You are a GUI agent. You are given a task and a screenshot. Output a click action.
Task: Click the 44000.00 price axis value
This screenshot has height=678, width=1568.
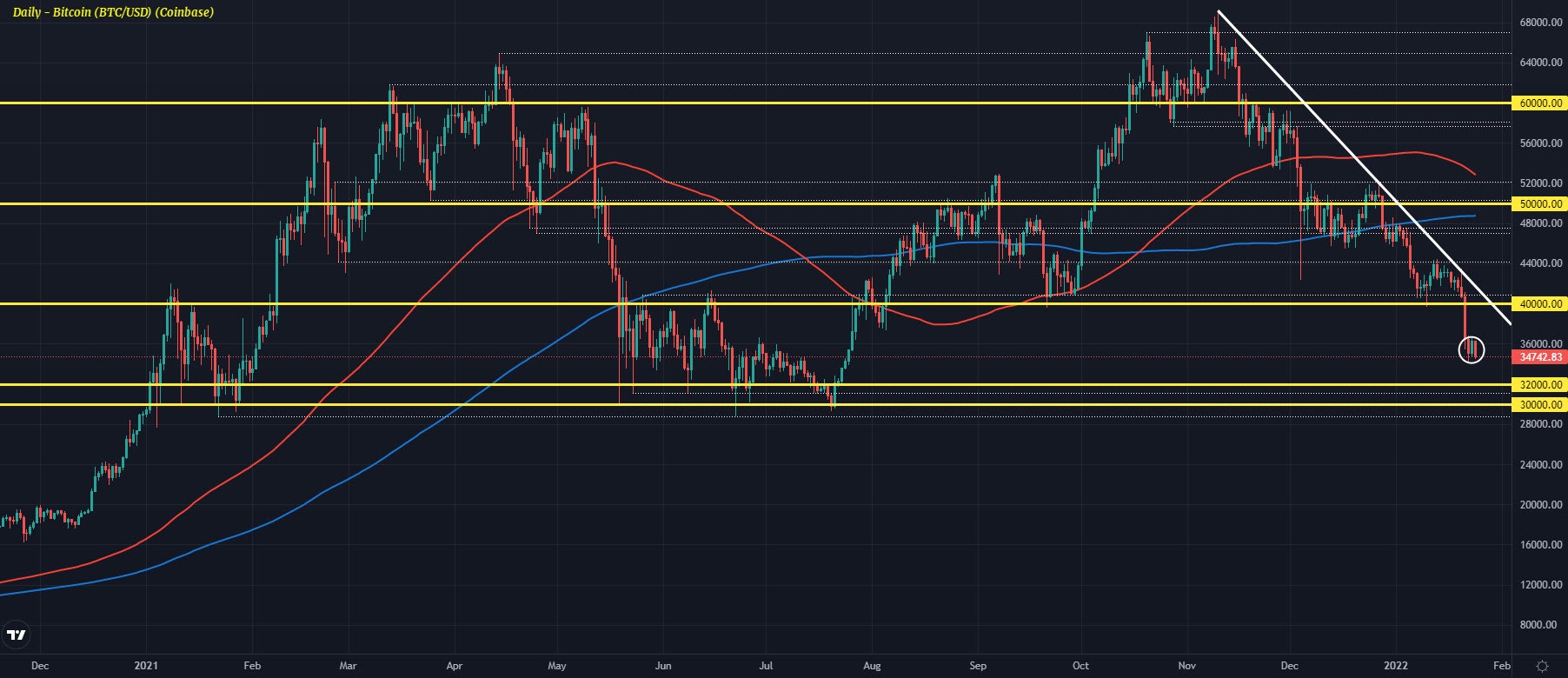1541,263
